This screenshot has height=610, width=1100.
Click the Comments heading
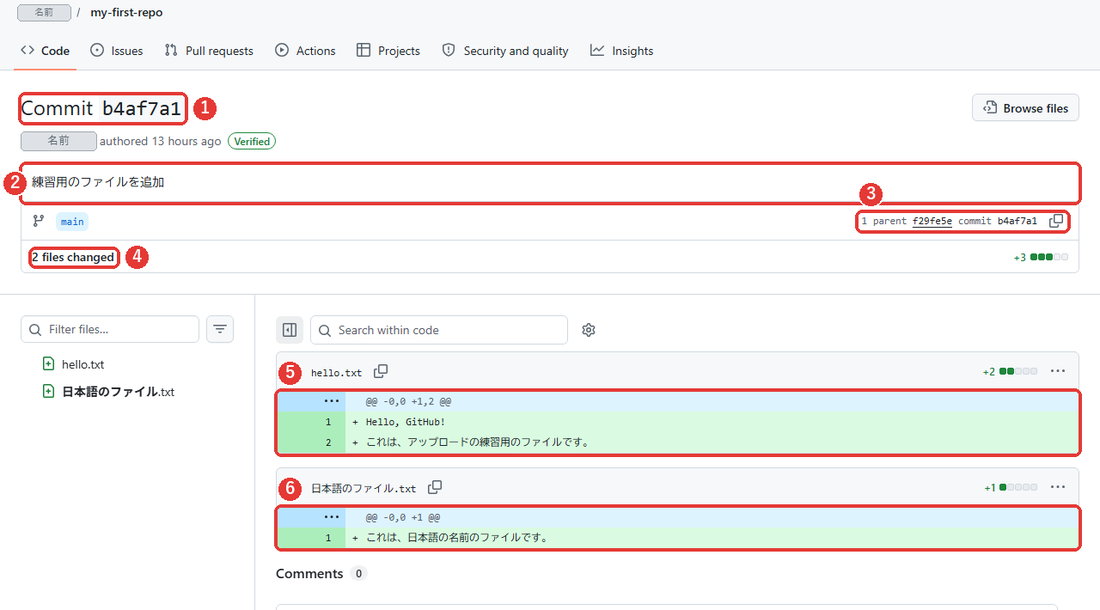point(309,574)
